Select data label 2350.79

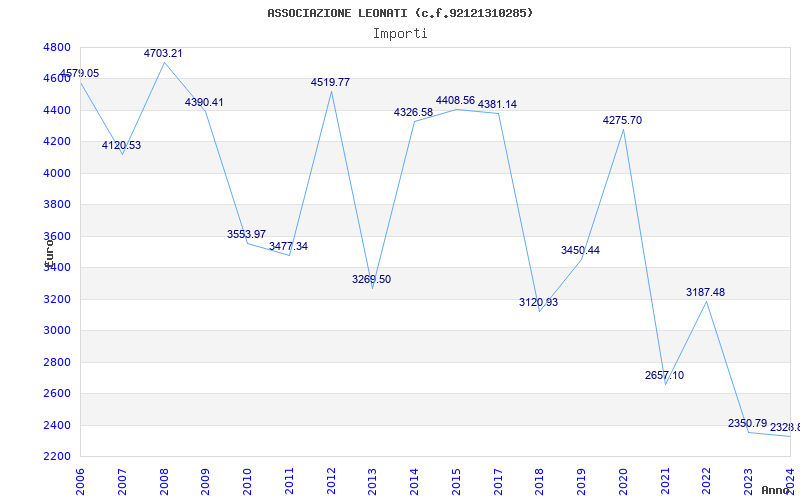[747, 423]
